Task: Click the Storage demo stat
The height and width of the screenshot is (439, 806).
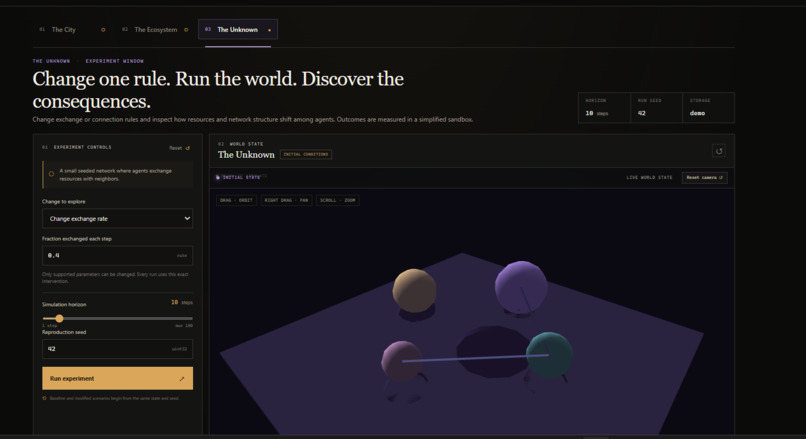Action: pyautogui.click(x=708, y=107)
